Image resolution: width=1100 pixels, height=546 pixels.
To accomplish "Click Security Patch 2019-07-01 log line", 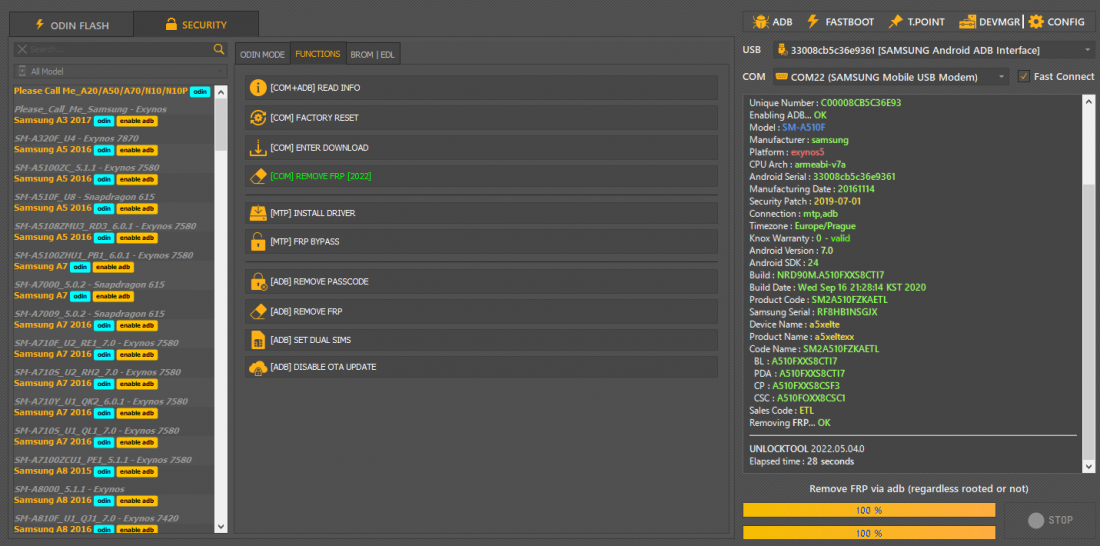I will coord(805,201).
